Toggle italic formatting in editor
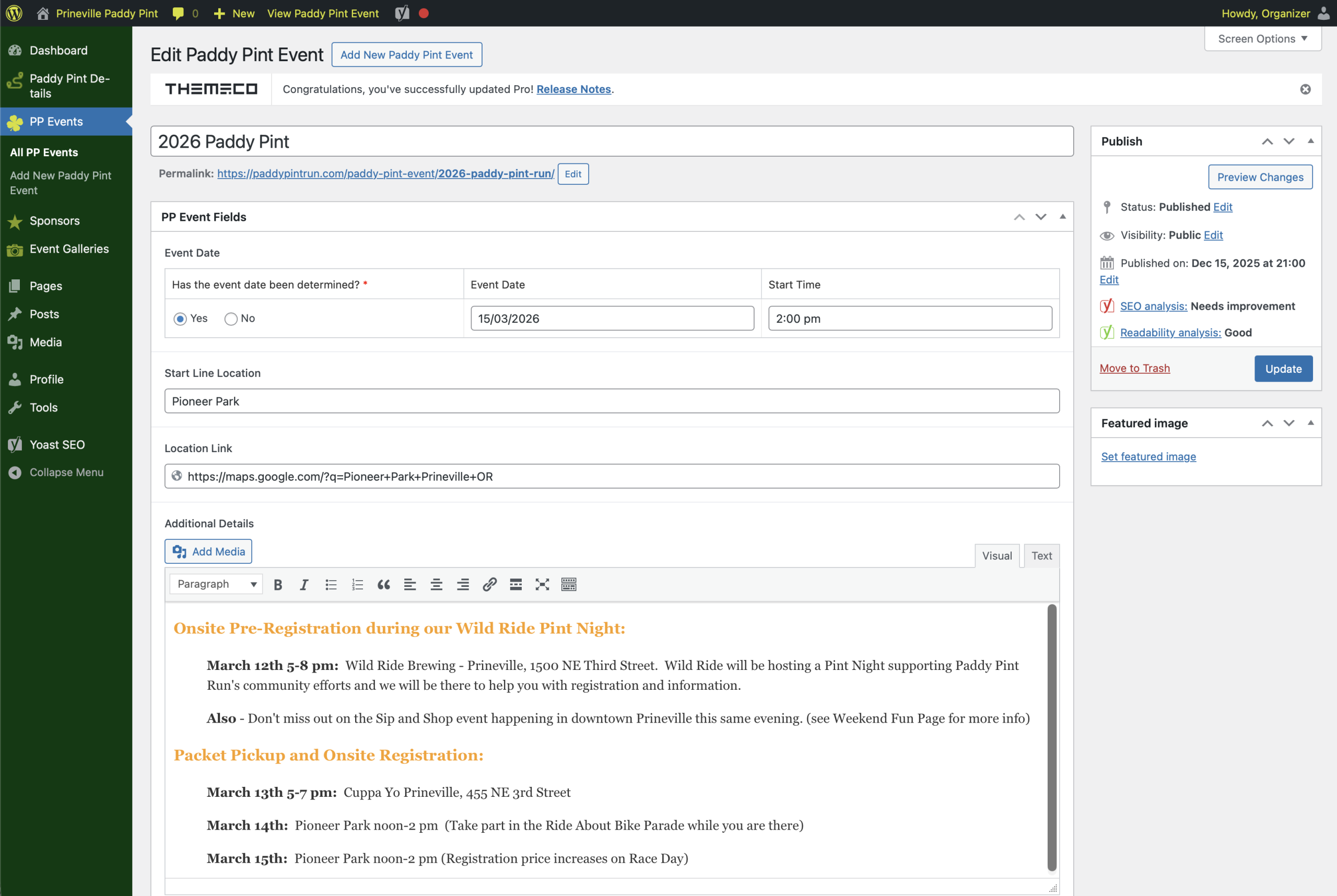 click(304, 584)
